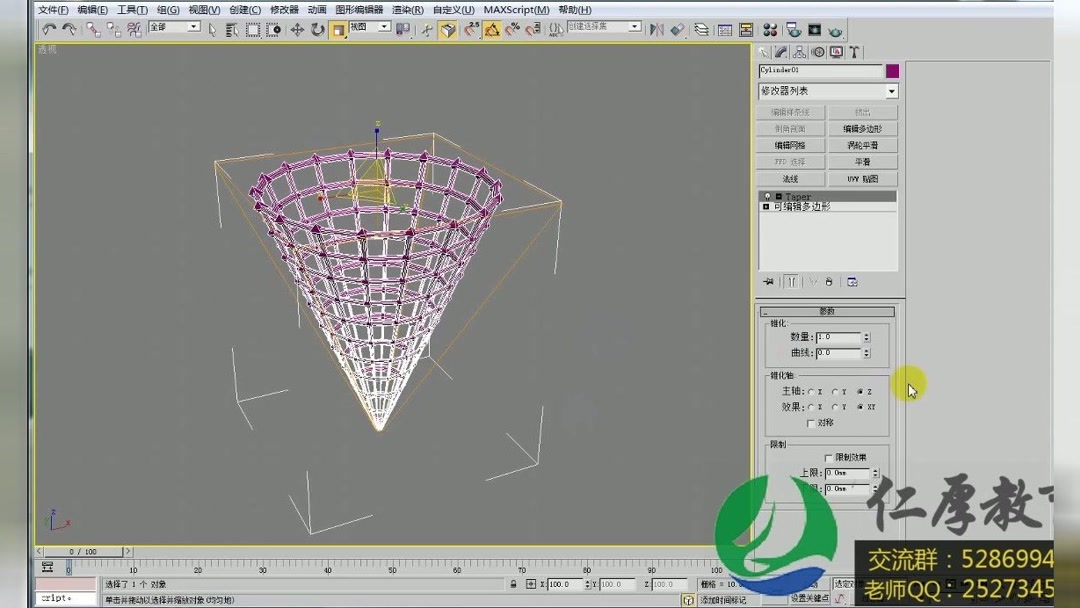This screenshot has height=608, width=1080.
Task: Activate the Mirror tool
Action: point(657,29)
